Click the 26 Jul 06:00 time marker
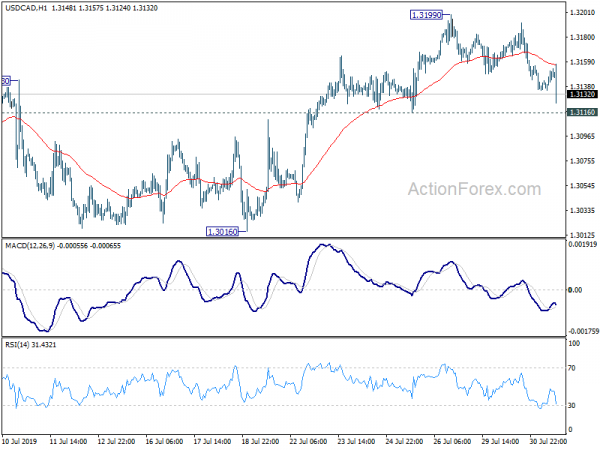600x450 pixels. click(452, 441)
